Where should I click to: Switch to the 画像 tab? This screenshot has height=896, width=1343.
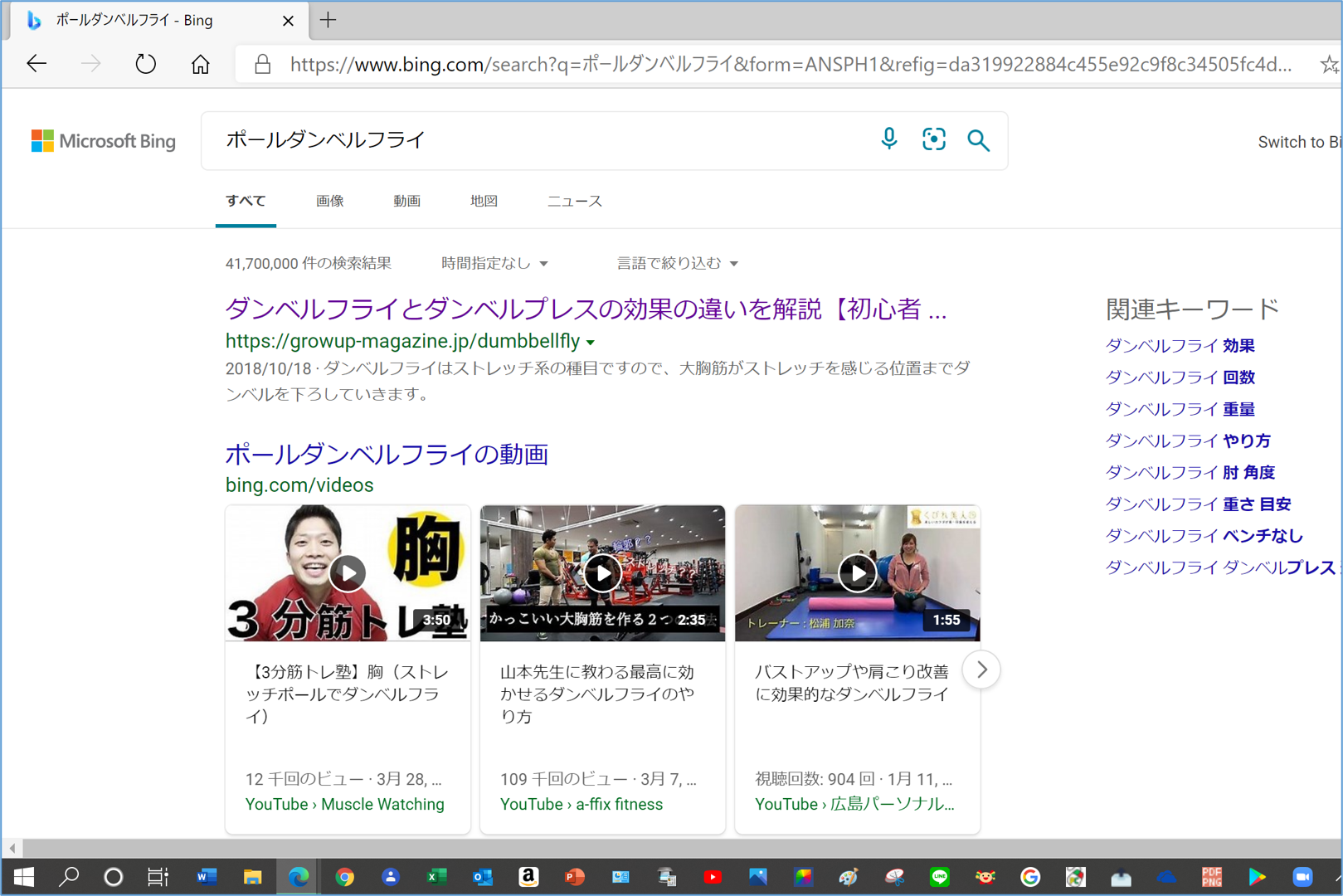329,201
